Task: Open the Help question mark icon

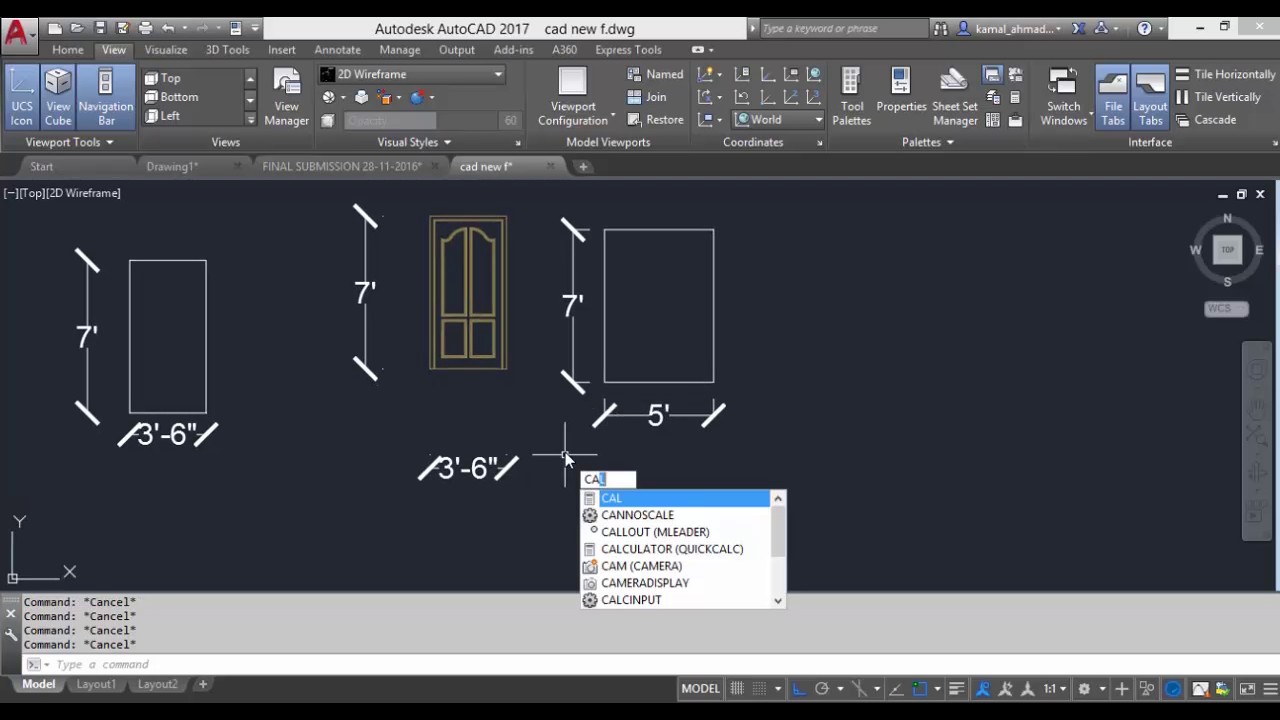Action: pyautogui.click(x=1145, y=28)
